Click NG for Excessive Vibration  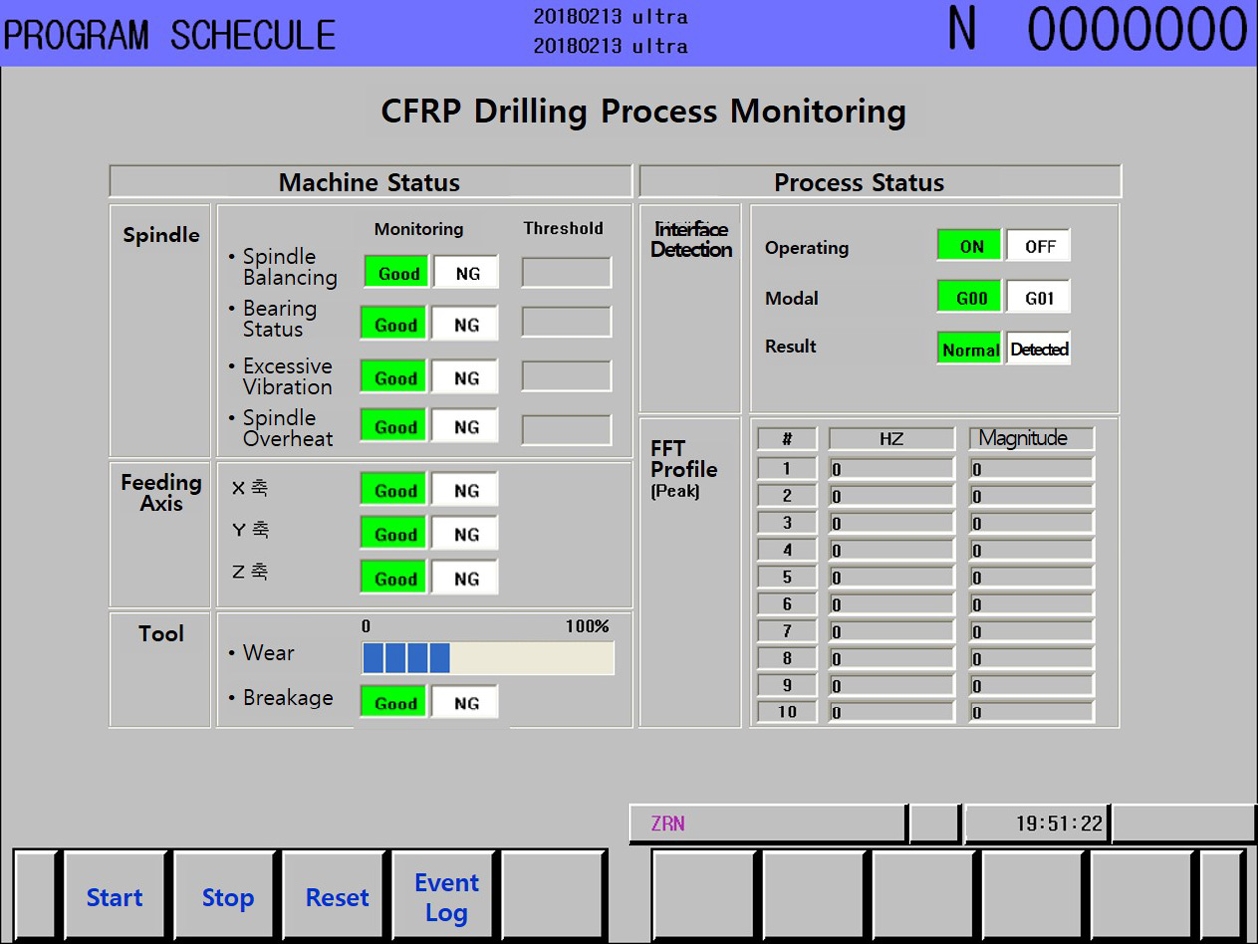click(466, 378)
